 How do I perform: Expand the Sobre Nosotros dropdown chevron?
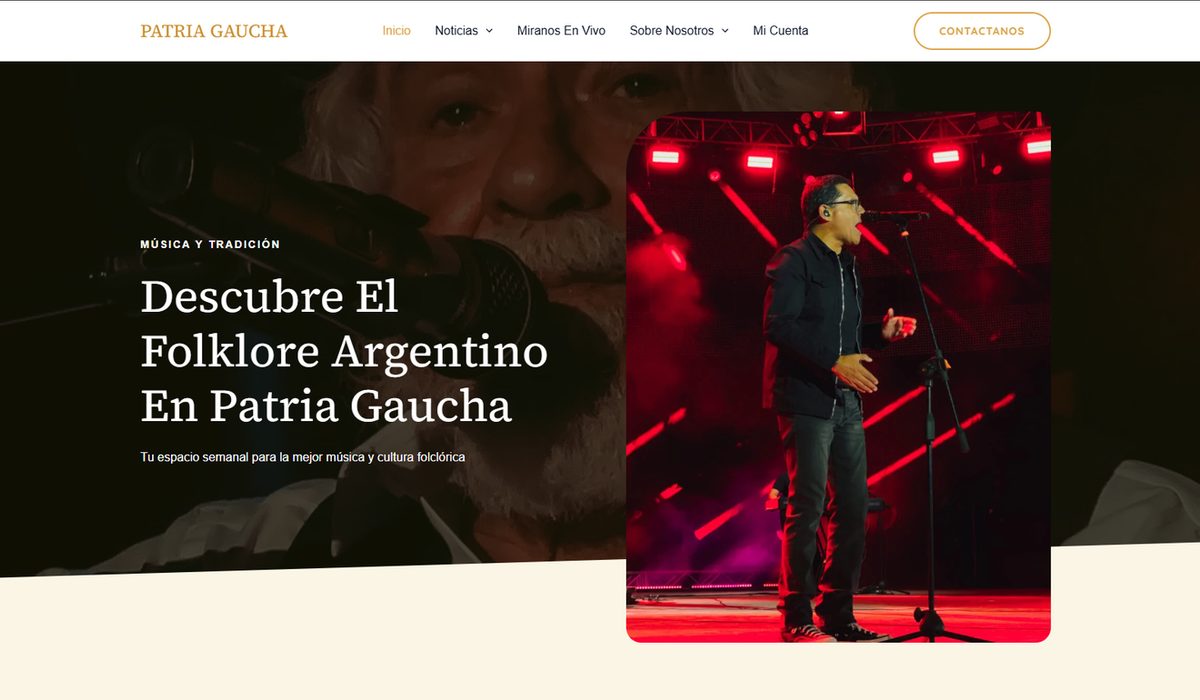[x=725, y=31]
